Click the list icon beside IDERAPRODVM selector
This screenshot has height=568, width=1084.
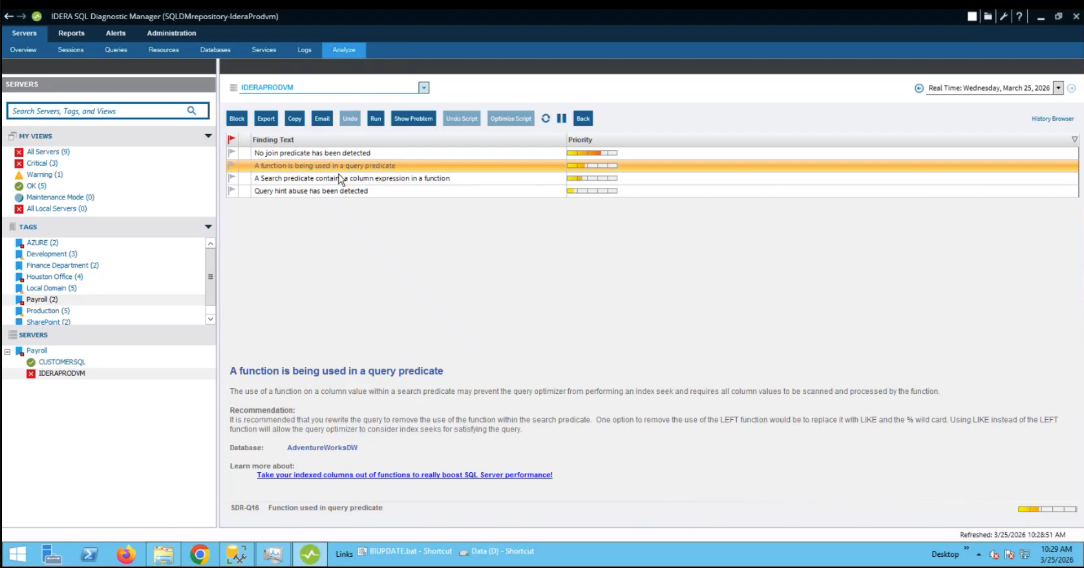(234, 88)
